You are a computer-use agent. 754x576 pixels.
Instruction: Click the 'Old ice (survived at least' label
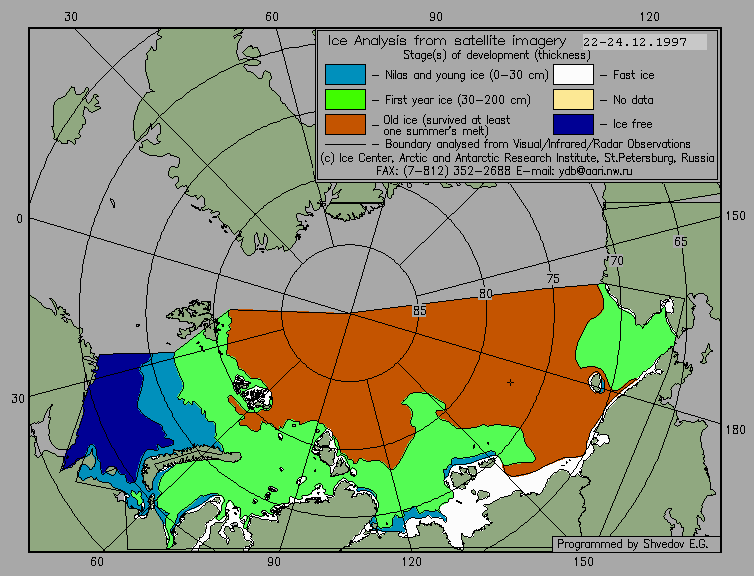click(447, 120)
